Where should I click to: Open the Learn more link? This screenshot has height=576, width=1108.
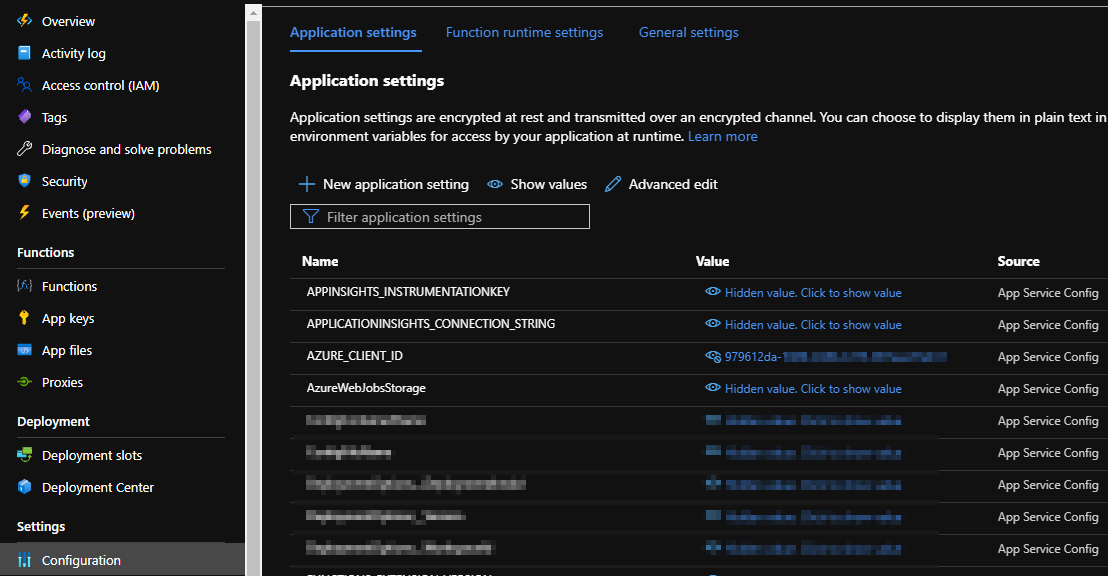[722, 136]
